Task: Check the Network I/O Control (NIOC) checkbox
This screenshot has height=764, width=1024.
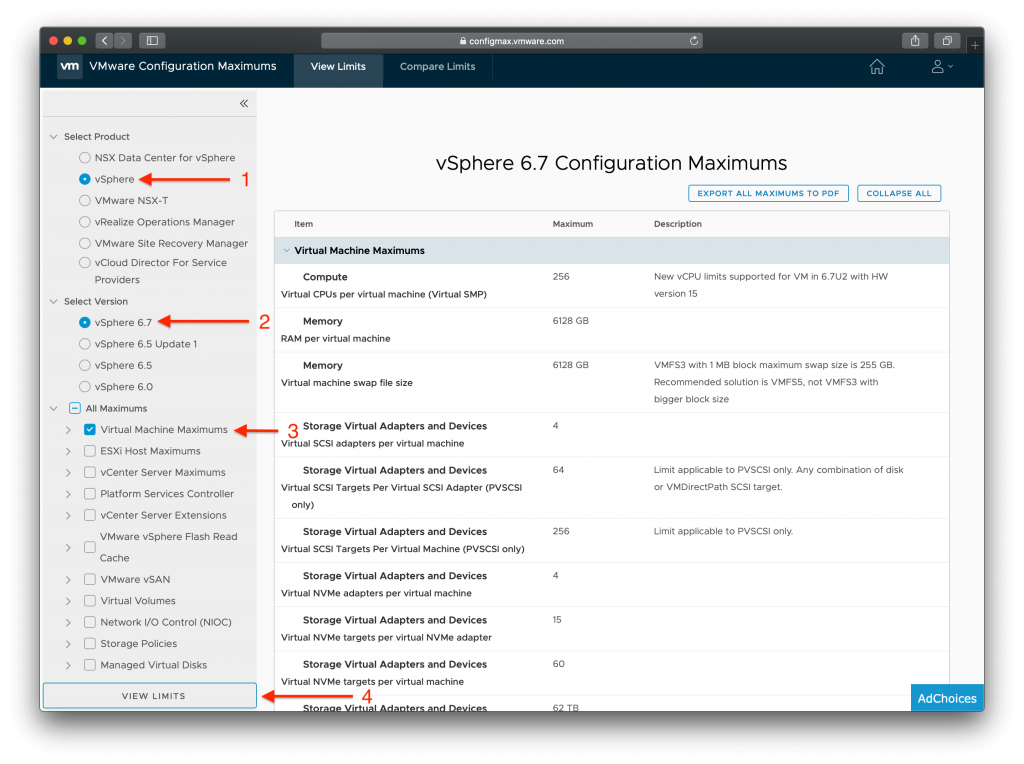Action: click(89, 622)
